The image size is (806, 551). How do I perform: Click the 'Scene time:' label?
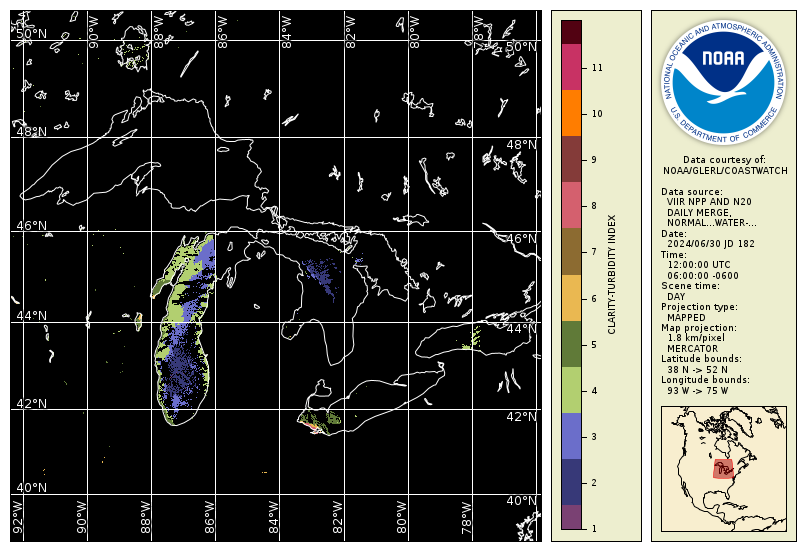690,286
